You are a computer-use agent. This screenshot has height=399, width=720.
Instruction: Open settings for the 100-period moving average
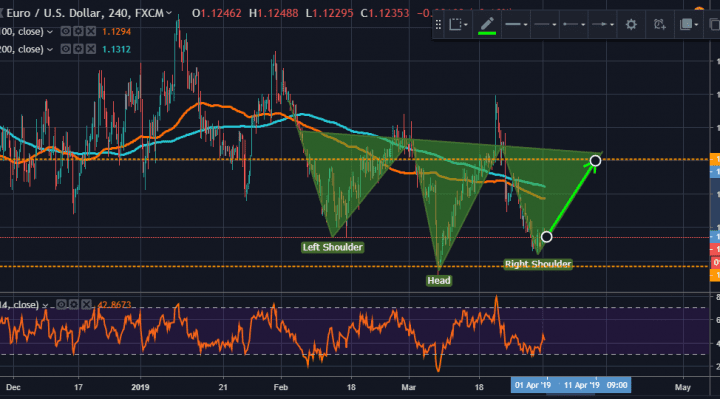79,31
